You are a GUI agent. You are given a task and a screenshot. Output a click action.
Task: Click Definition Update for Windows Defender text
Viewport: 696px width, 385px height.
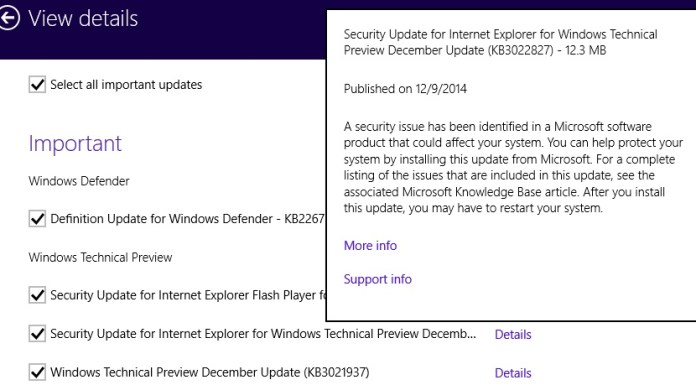(188, 219)
